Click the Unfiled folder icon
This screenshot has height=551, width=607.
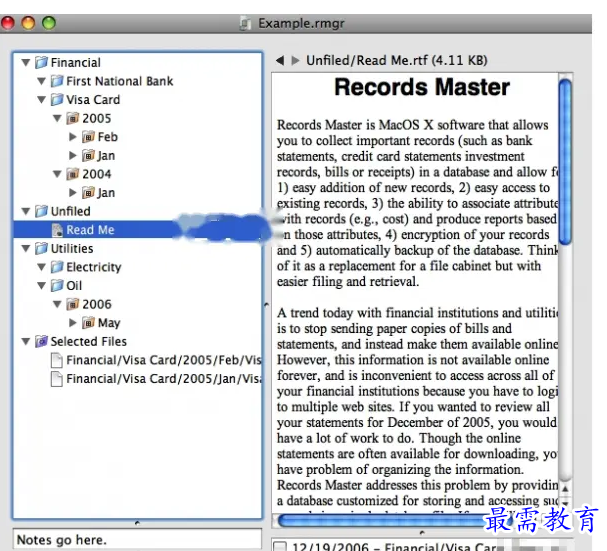[x=41, y=211]
